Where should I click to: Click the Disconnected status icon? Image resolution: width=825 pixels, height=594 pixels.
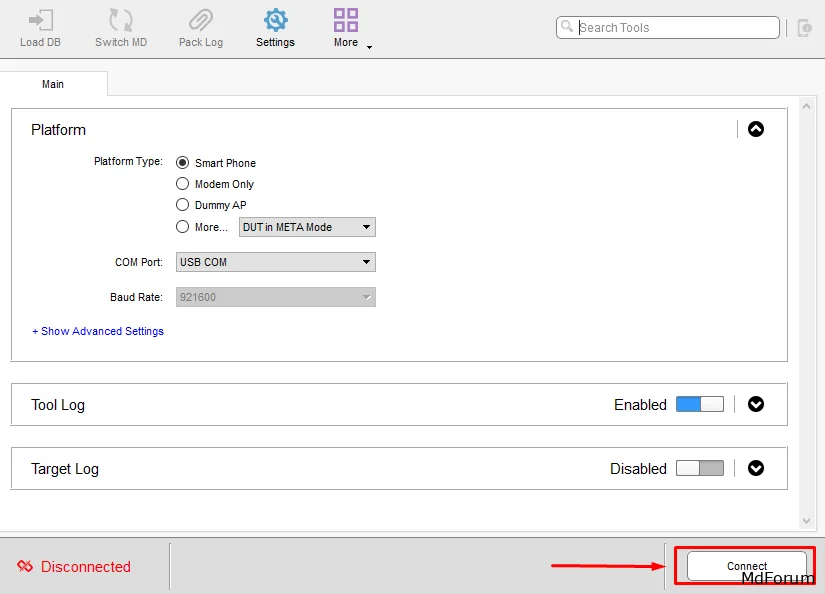pos(25,567)
